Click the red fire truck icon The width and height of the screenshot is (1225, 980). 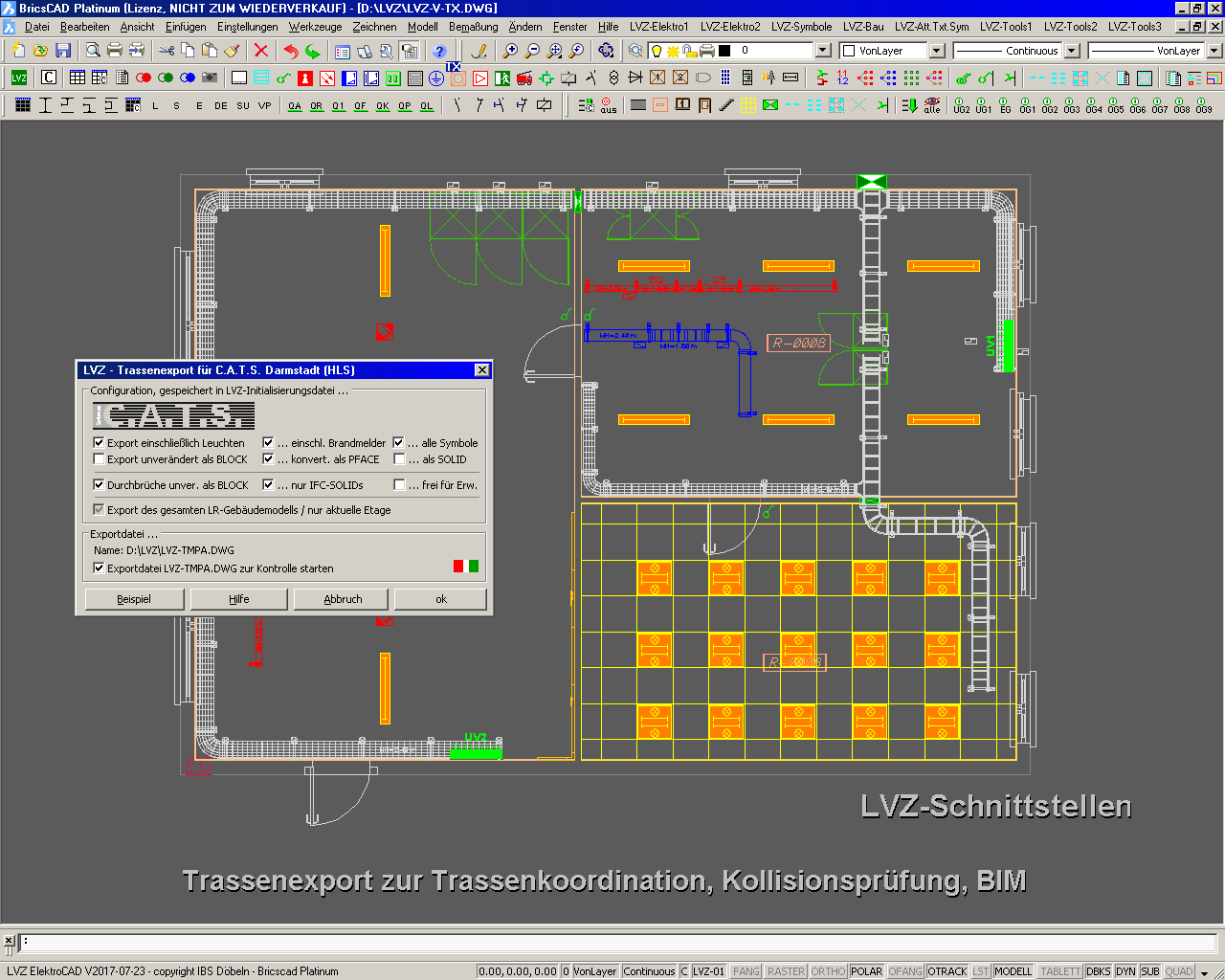524,78
